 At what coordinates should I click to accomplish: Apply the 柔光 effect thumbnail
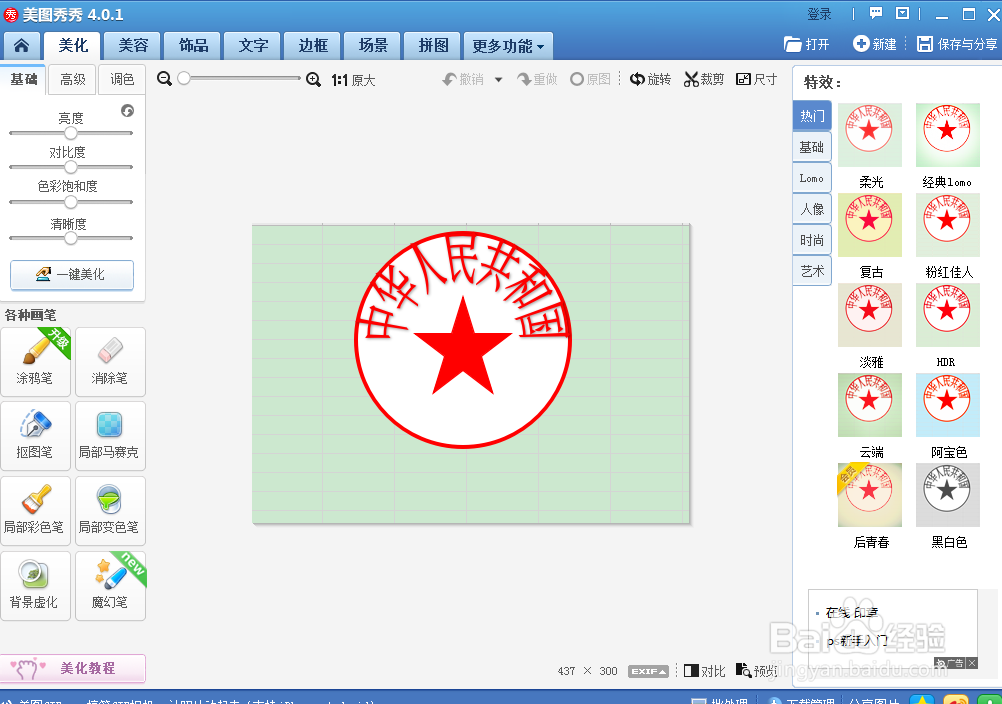point(870,135)
